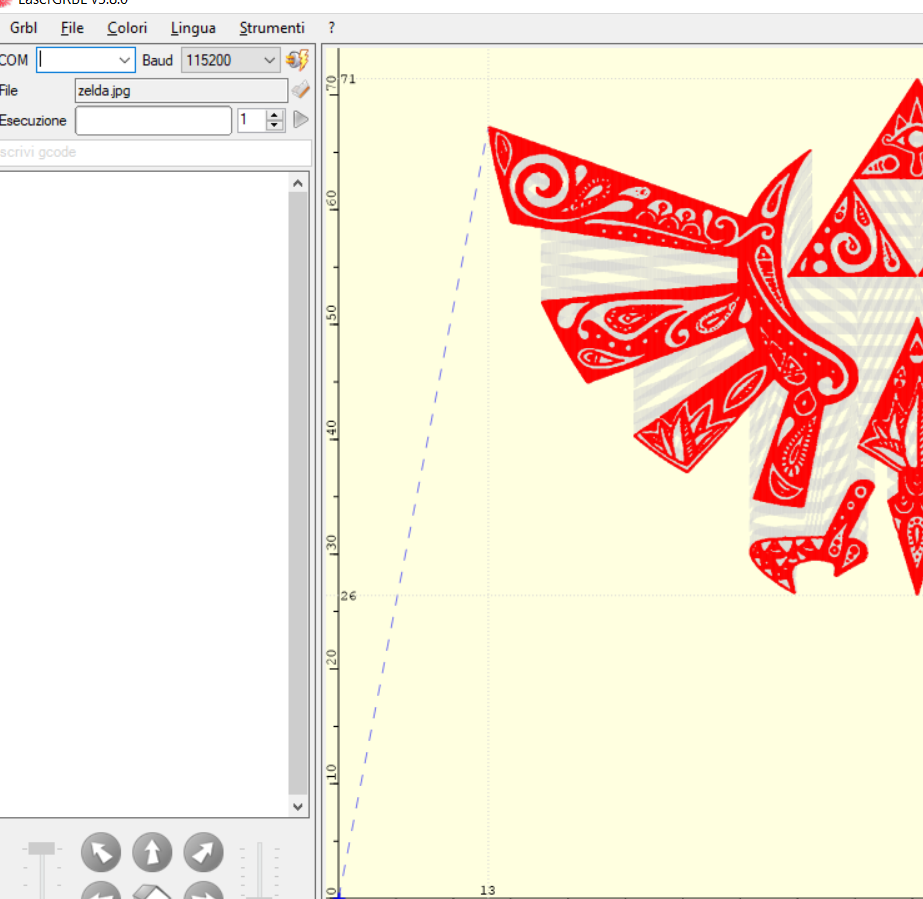Expand the Baud rate dropdown
The height and width of the screenshot is (899, 923).
tap(269, 60)
